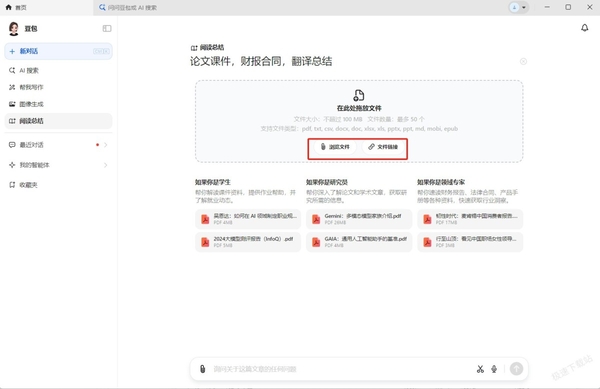Click the 收藏夹 bookmark icon
The height and width of the screenshot is (389, 600).
pyautogui.click(x=12, y=185)
